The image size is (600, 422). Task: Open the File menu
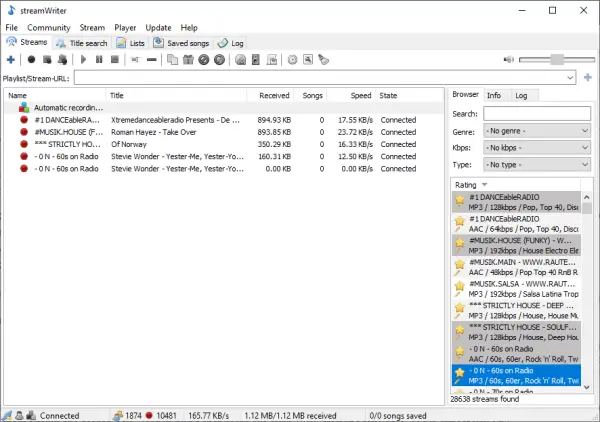coord(11,28)
